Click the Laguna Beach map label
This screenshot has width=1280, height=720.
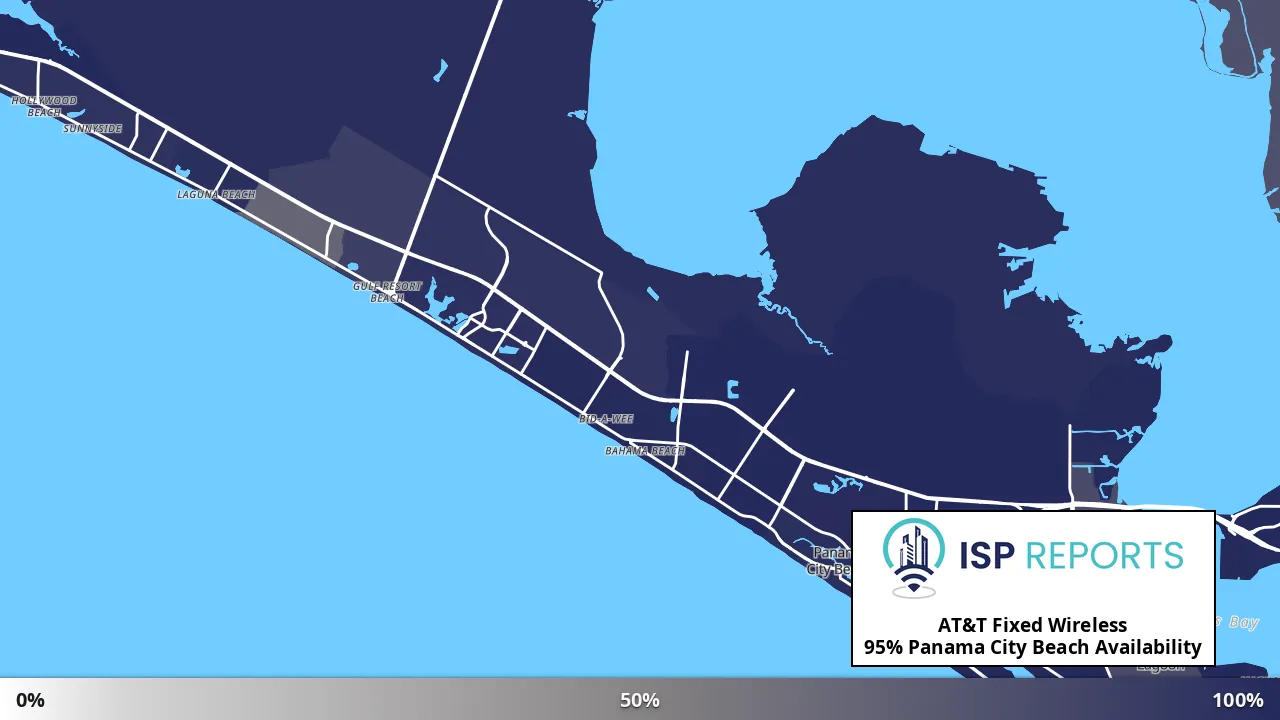coord(216,194)
